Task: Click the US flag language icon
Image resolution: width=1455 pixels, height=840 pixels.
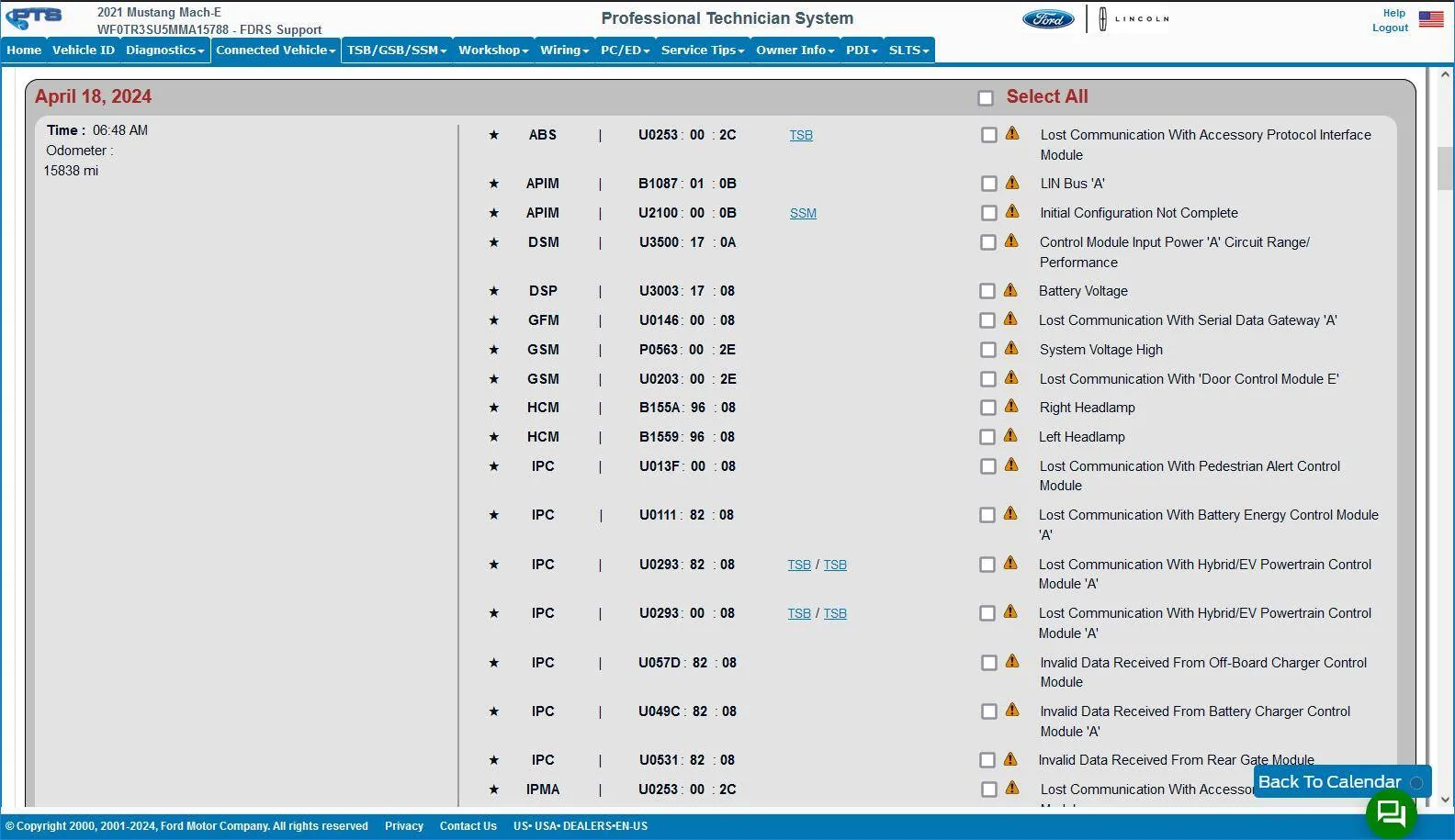Action: tap(1430, 18)
